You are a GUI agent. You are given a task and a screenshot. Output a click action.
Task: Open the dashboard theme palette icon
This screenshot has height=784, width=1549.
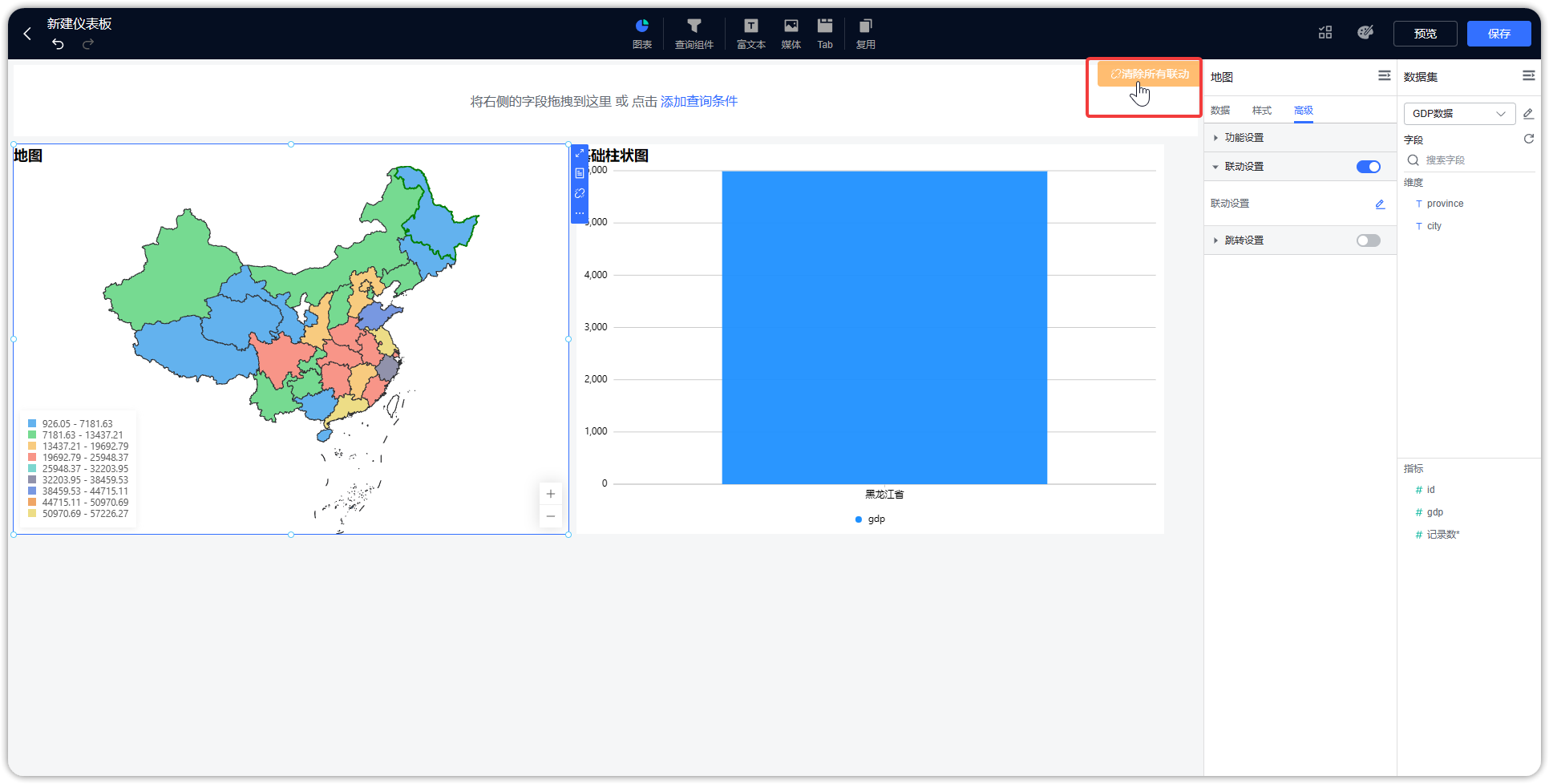click(x=1365, y=33)
